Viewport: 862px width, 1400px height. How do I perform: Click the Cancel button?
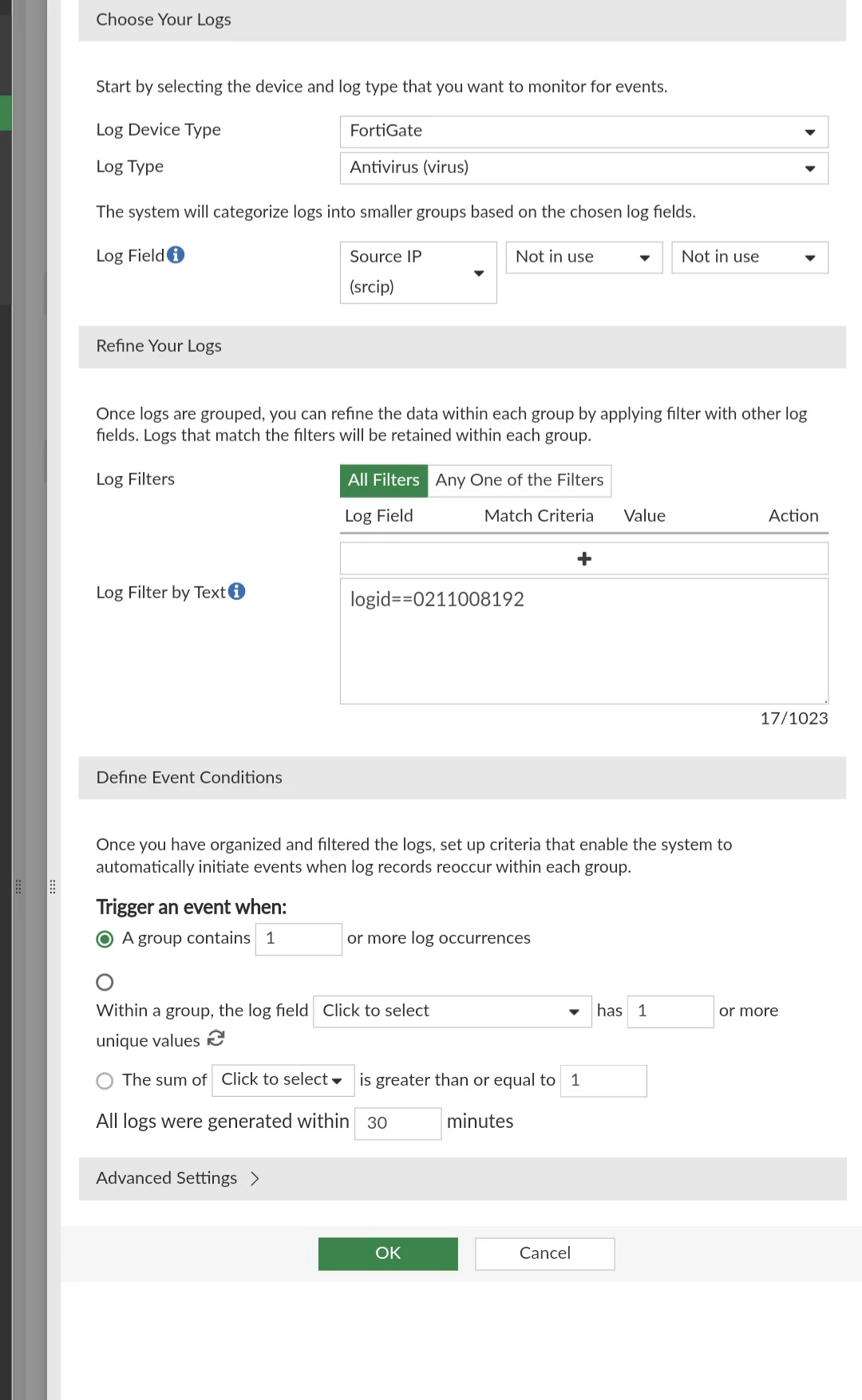coord(545,1253)
